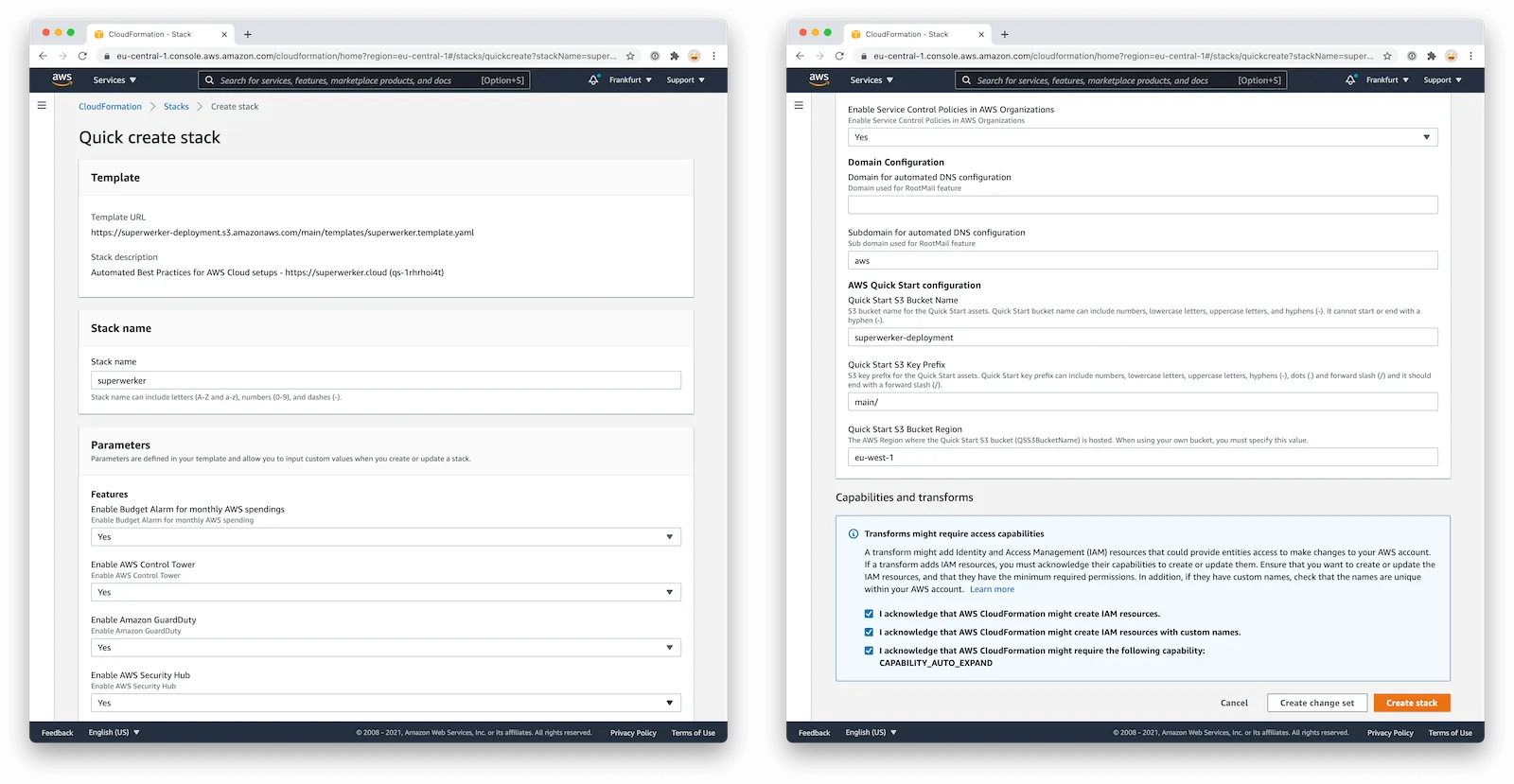This screenshot has width=1514, height=784.
Task: Expand the Enable Amazon GuardDuty dropdown
Action: pos(385,648)
